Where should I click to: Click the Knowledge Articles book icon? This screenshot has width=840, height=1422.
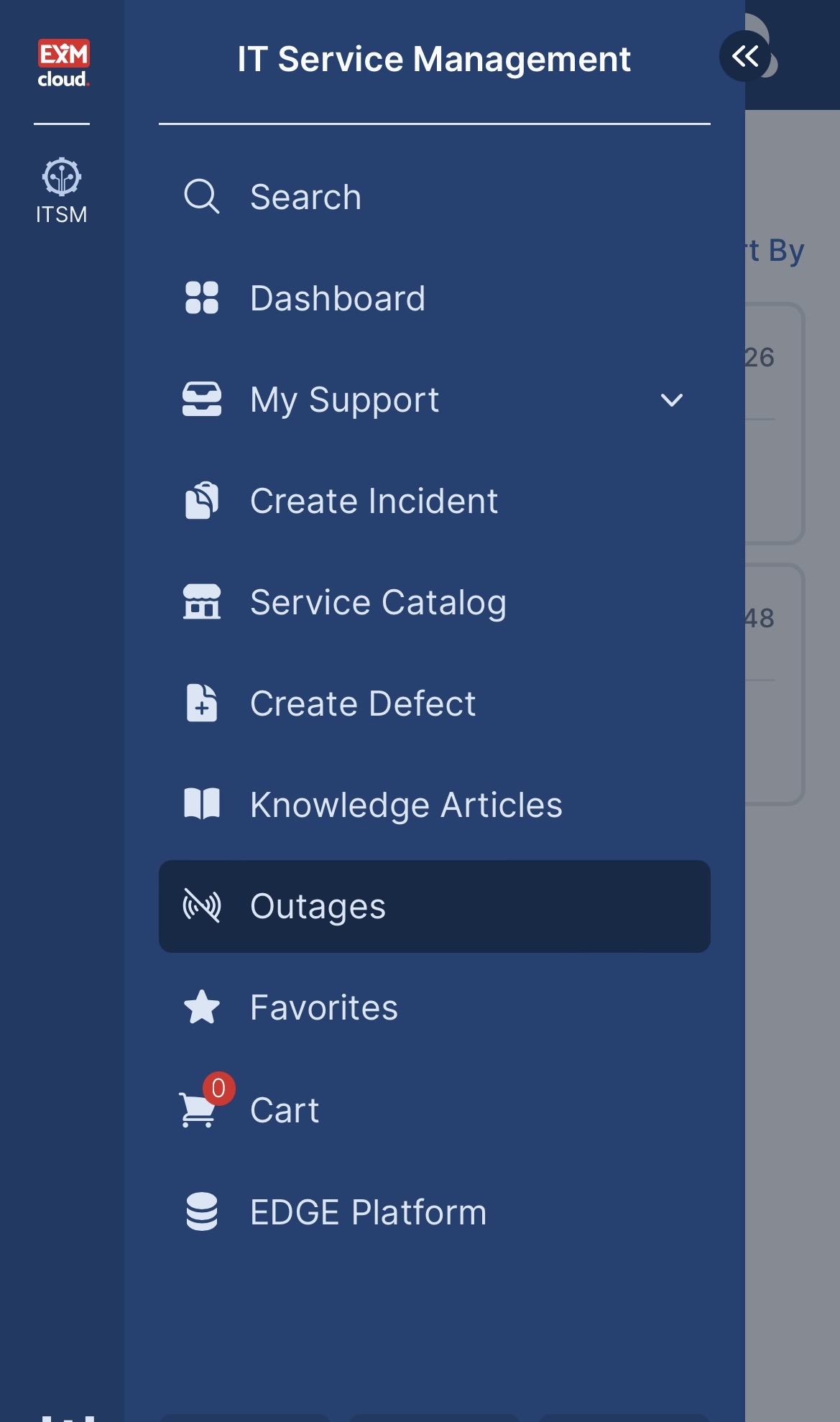(201, 804)
